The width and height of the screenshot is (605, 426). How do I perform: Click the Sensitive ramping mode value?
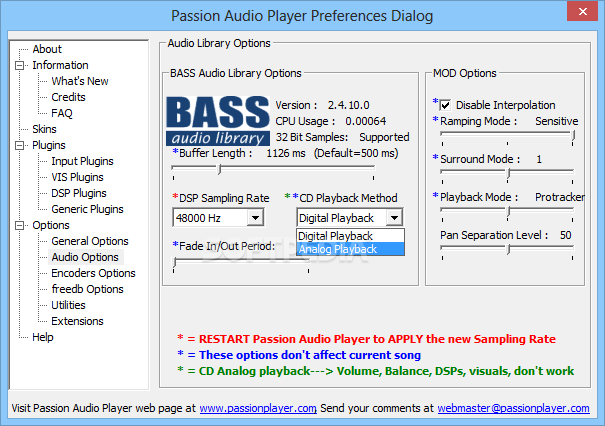[556, 121]
